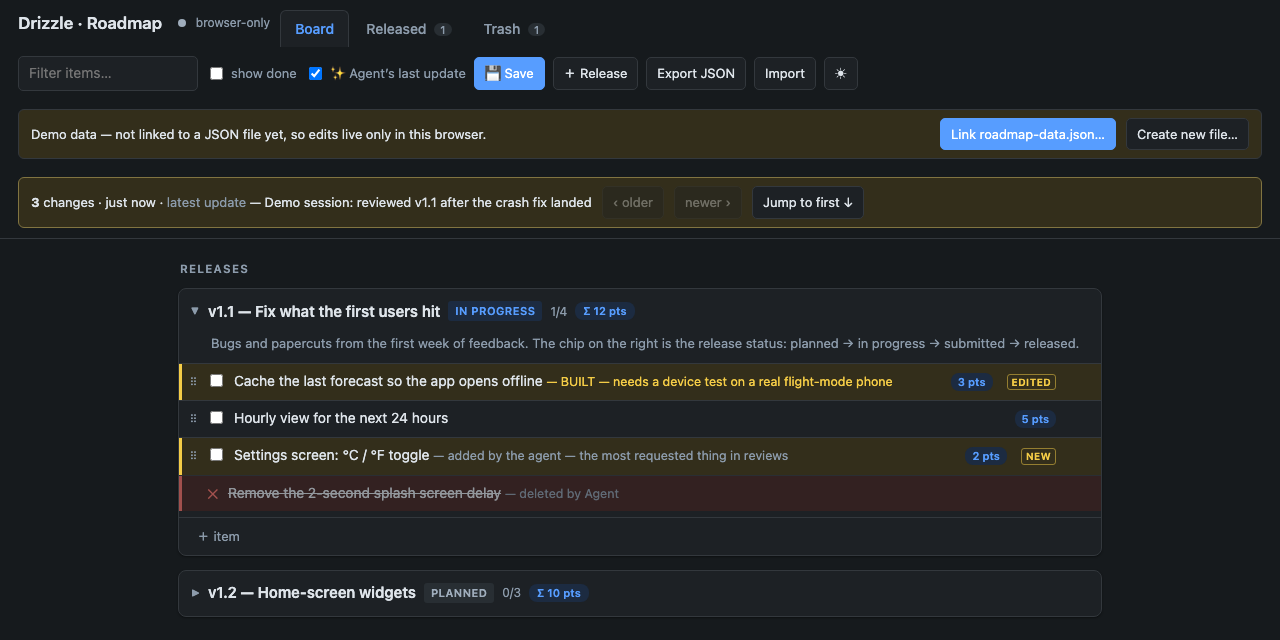Click Jump to first button
Viewport: 1280px width, 640px height.
pos(808,202)
